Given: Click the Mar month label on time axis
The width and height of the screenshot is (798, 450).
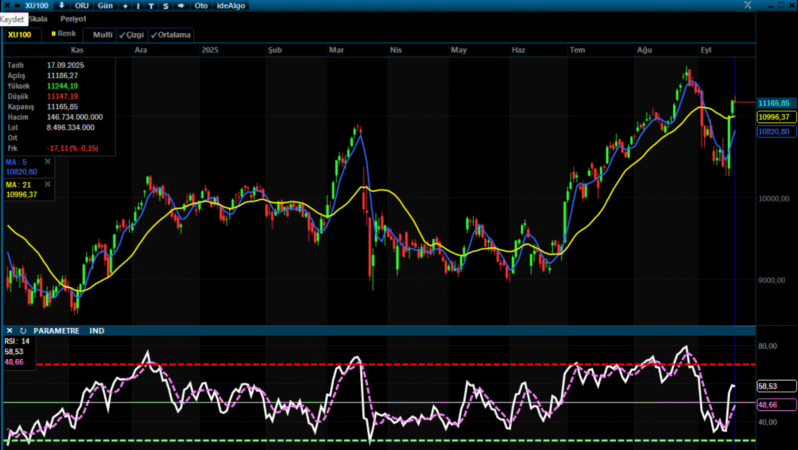Looking at the screenshot, I should click(x=336, y=50).
